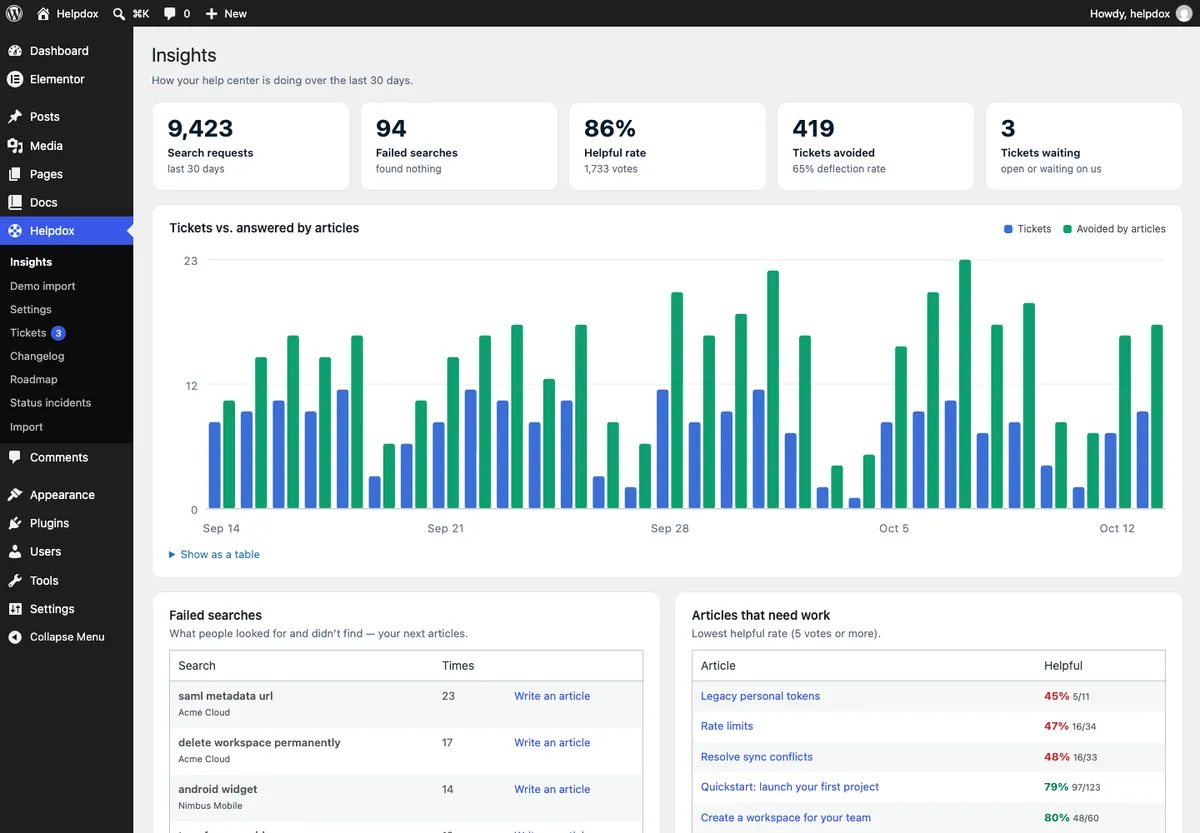Click the plus New icon in admin bar
1200x833 pixels.
coord(211,14)
